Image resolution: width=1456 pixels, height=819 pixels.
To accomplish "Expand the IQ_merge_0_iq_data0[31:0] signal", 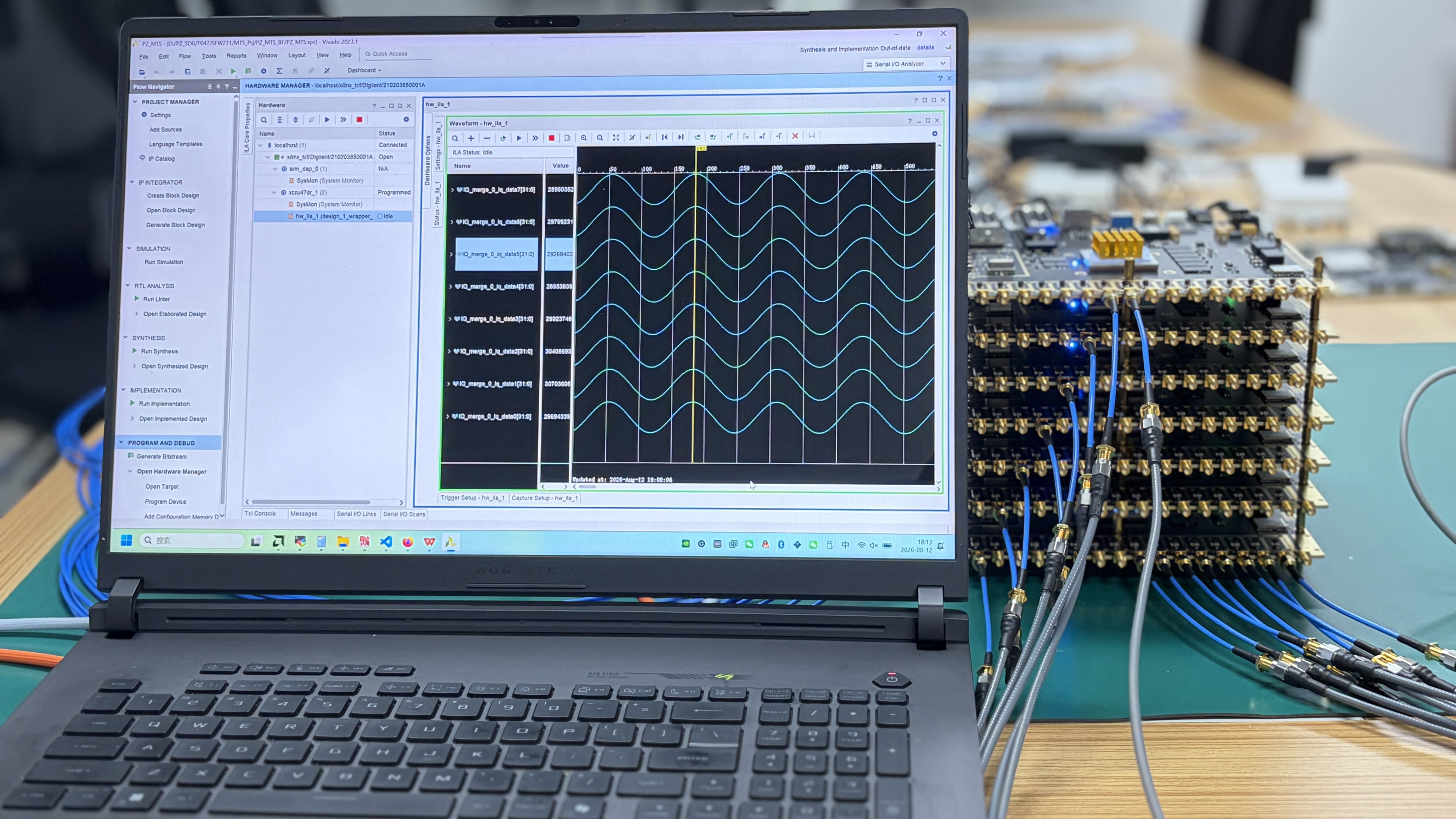I will pos(448,417).
